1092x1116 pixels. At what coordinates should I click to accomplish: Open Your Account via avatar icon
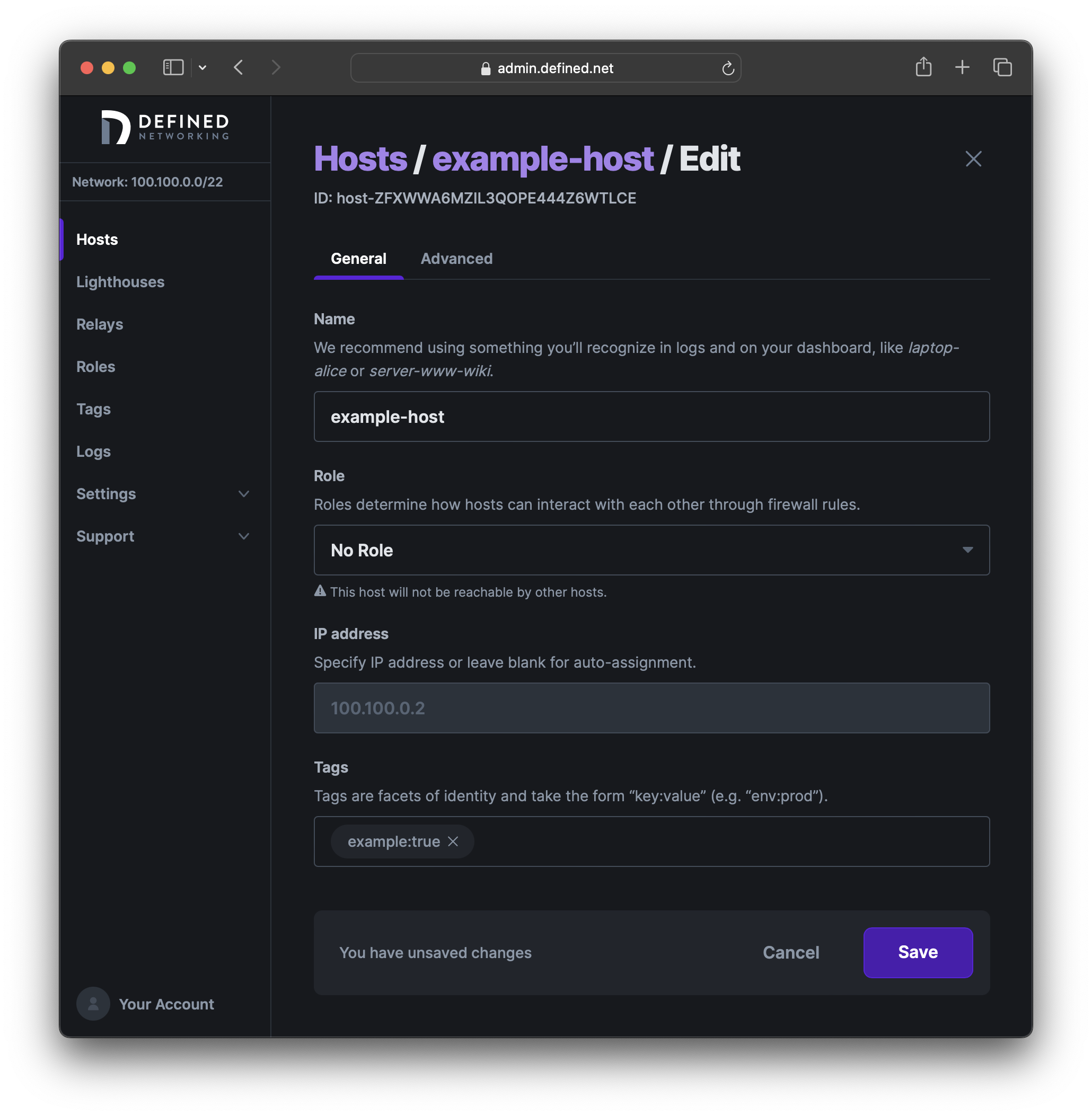[93, 1004]
